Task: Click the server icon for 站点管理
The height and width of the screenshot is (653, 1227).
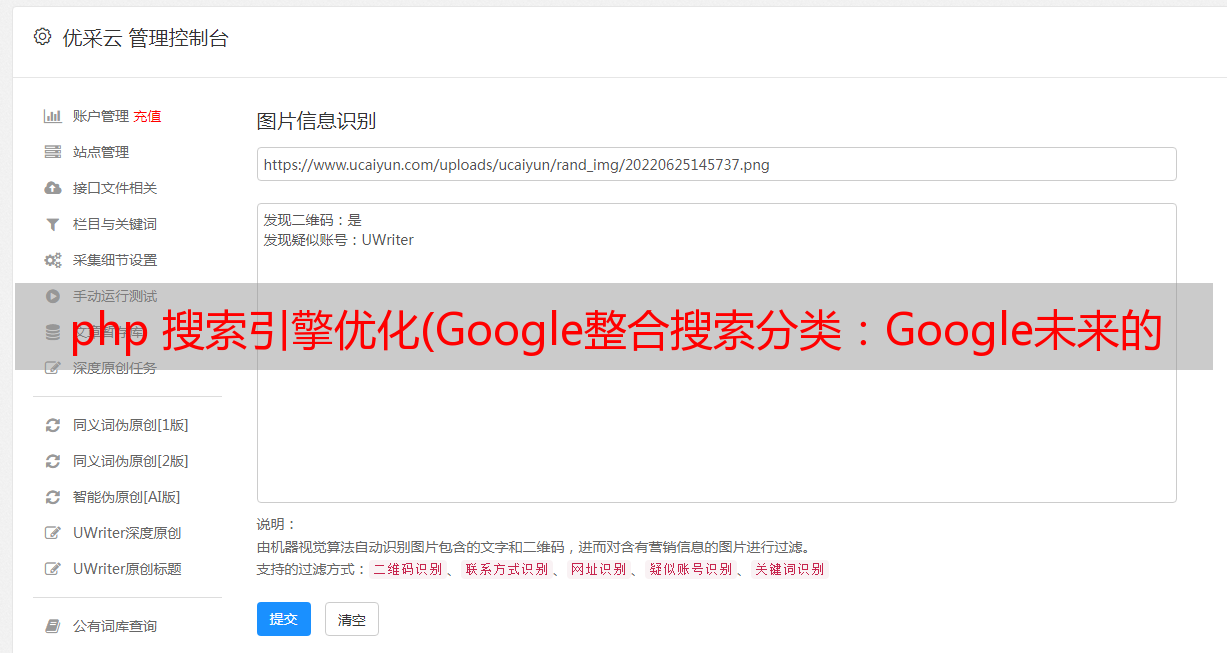Action: point(53,152)
